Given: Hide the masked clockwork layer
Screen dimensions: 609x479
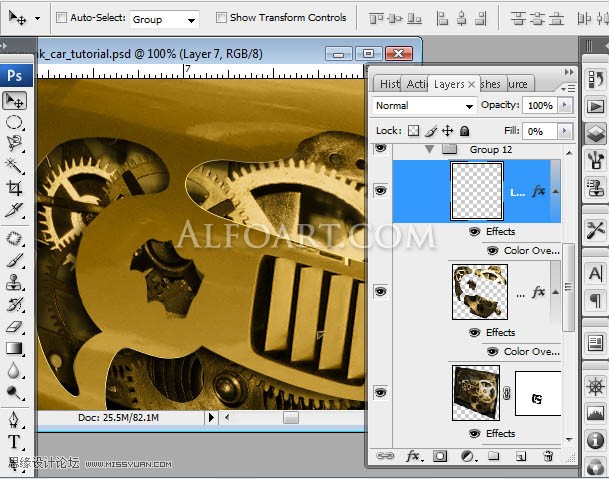Looking at the screenshot, I should pos(380,392).
